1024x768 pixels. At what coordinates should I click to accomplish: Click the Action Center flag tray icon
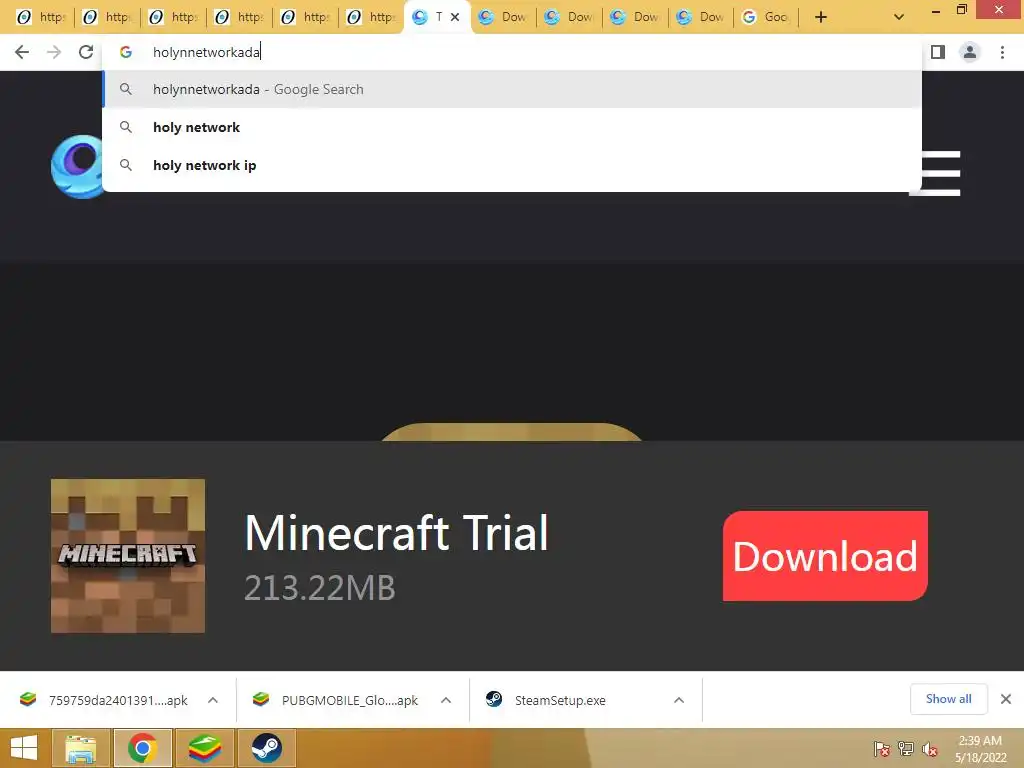click(x=882, y=749)
